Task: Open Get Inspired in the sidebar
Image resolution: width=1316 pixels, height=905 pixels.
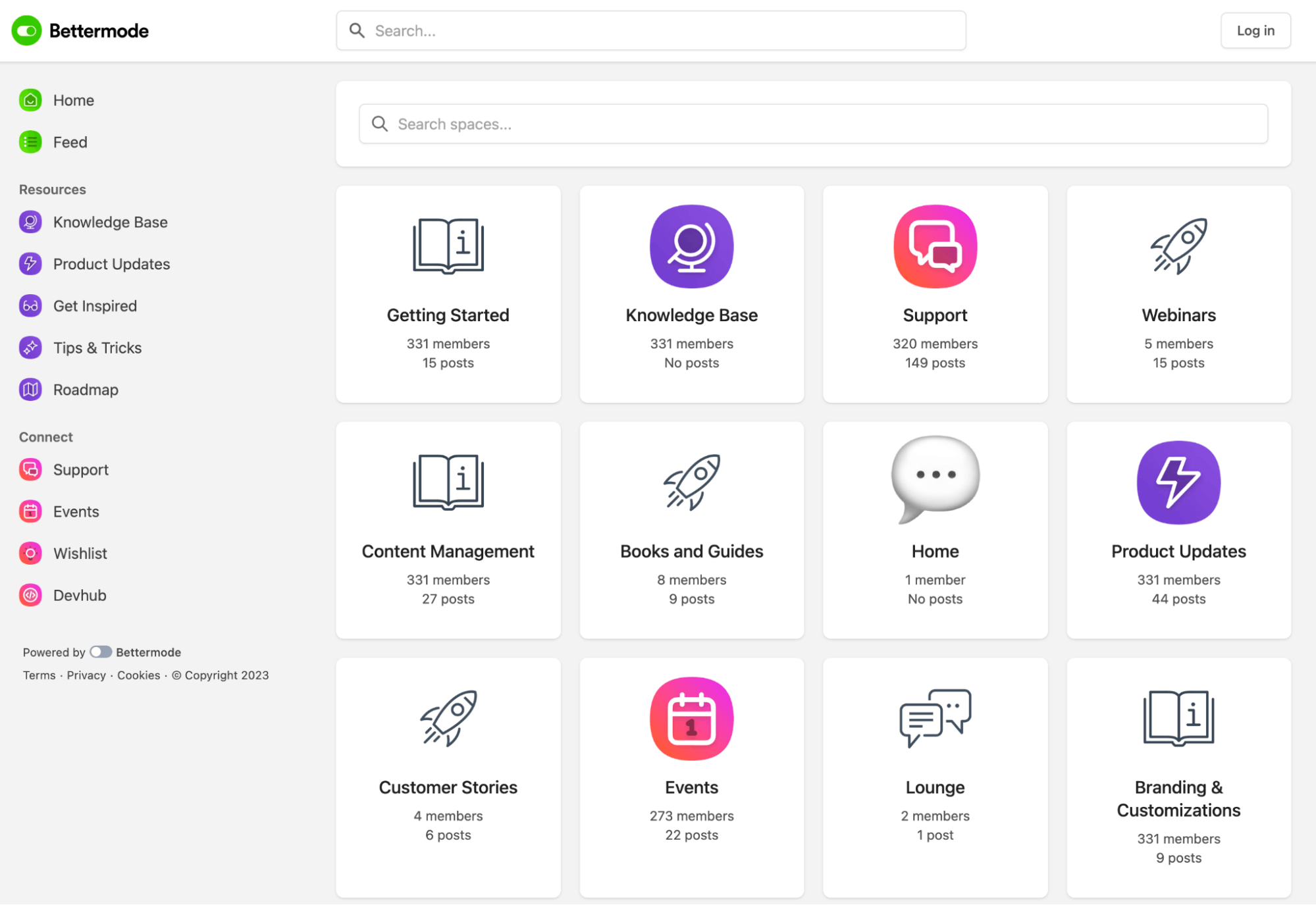Action: (x=95, y=306)
